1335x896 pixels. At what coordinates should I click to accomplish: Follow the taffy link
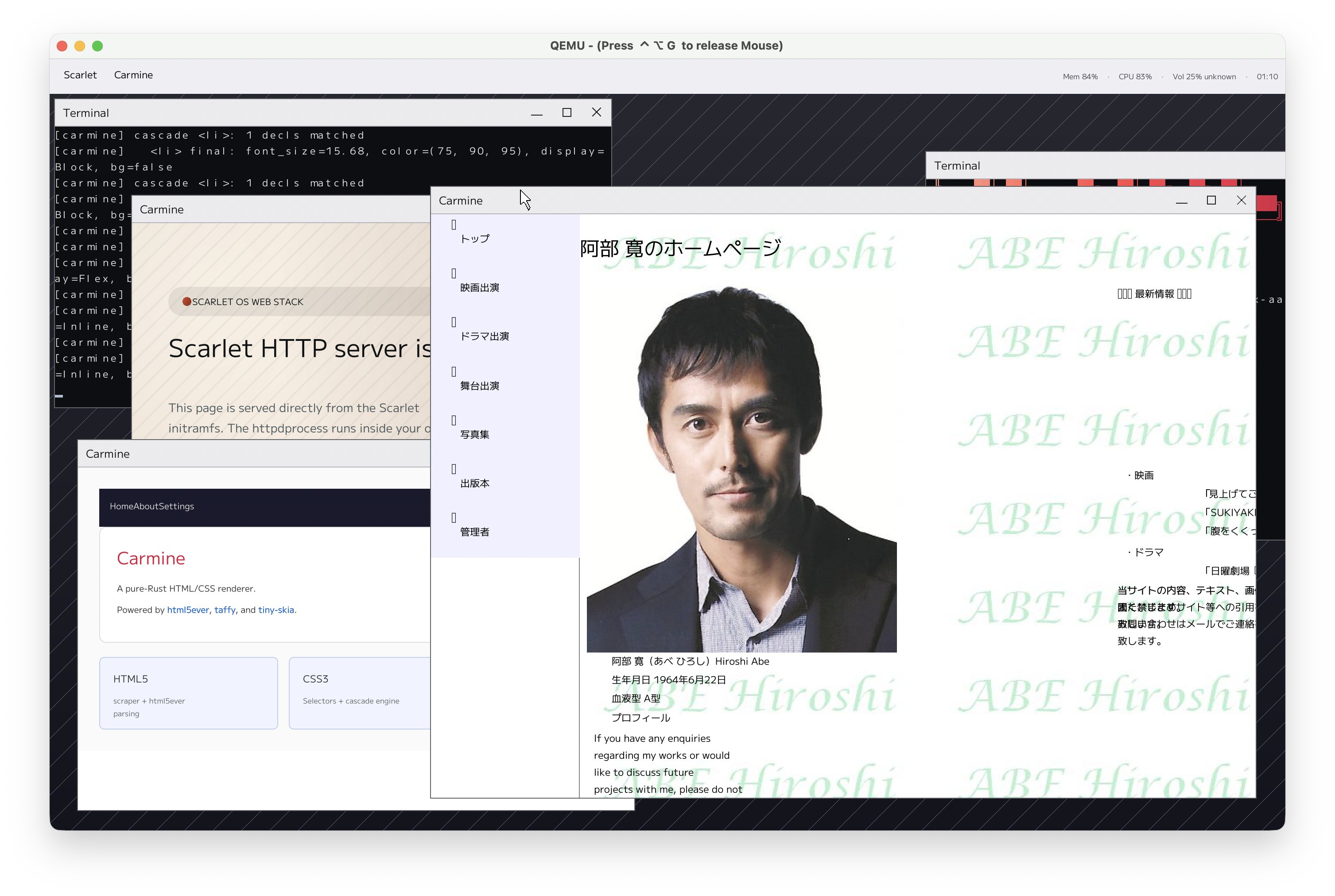coord(225,610)
